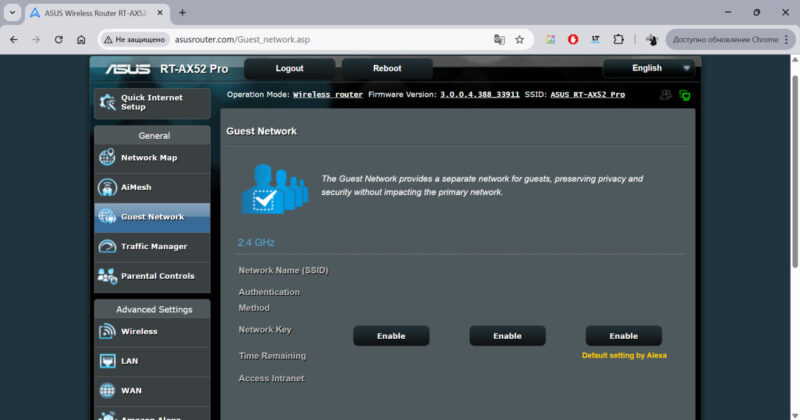Open Network Map menu item
This screenshot has width=800, height=420.
pos(152,158)
